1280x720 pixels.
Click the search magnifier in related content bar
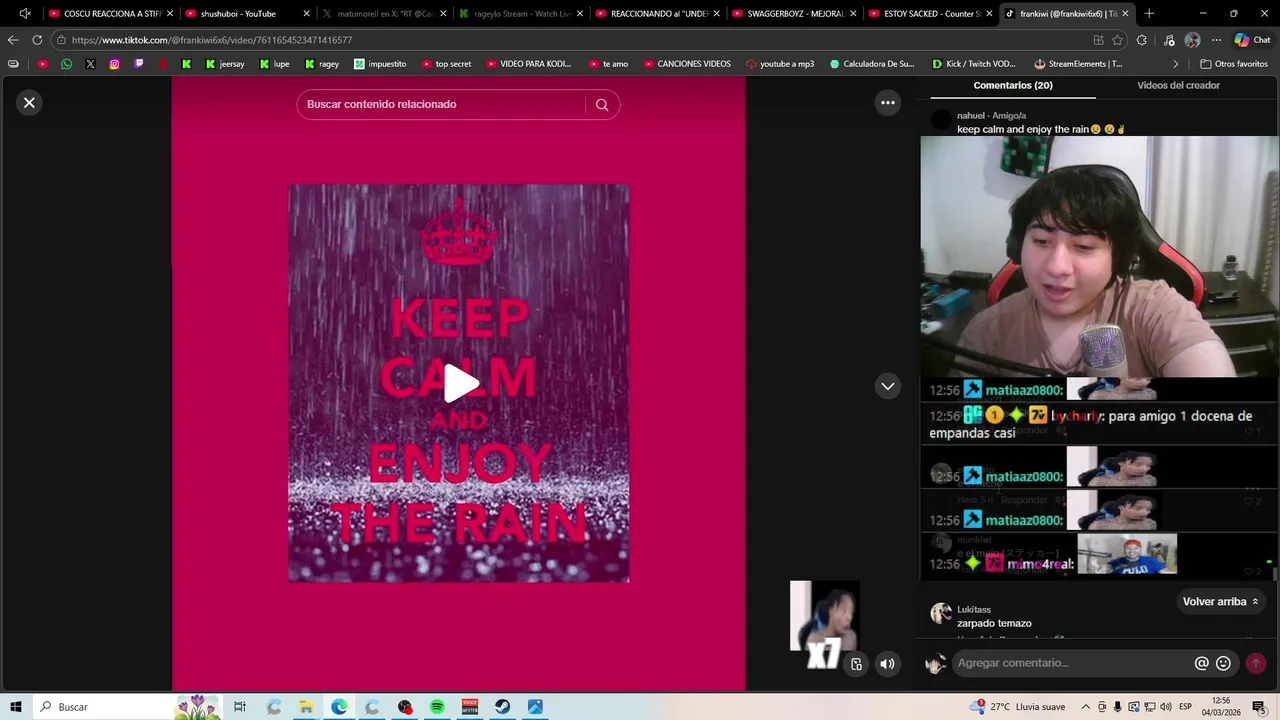602,104
